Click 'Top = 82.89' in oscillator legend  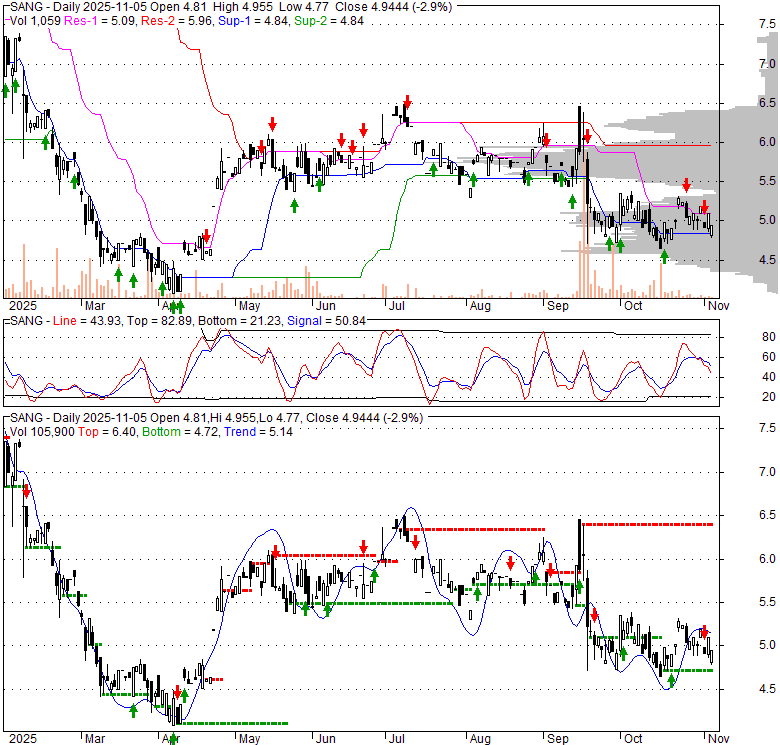[x=159, y=321]
